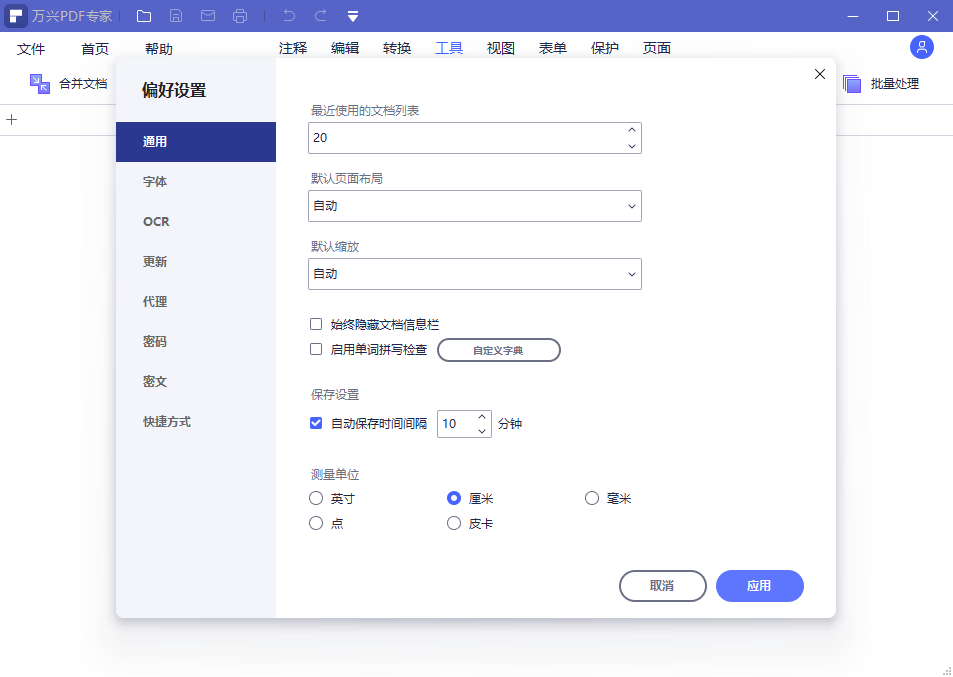
Task: Open the user account avatar icon
Action: [x=921, y=47]
